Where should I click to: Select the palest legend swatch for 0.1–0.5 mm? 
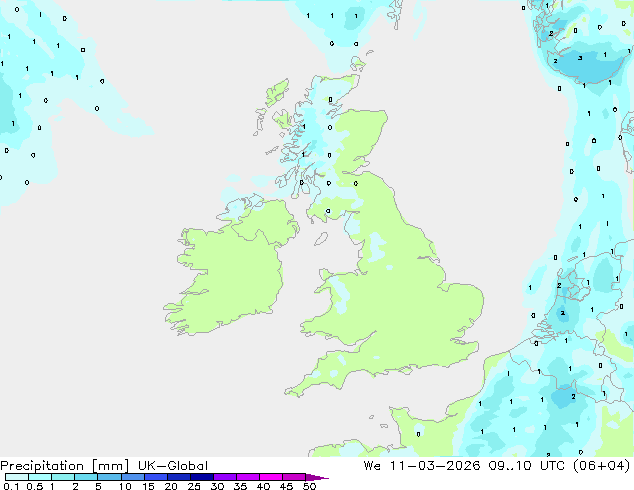click(17, 477)
